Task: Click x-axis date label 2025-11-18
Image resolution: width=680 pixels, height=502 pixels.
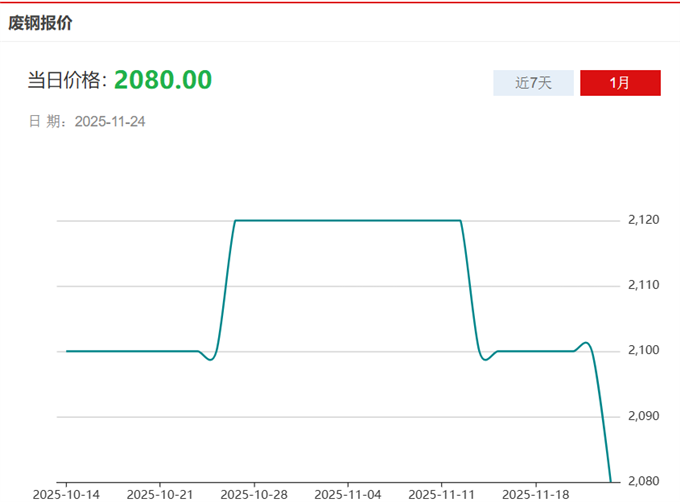Action: coord(535,494)
